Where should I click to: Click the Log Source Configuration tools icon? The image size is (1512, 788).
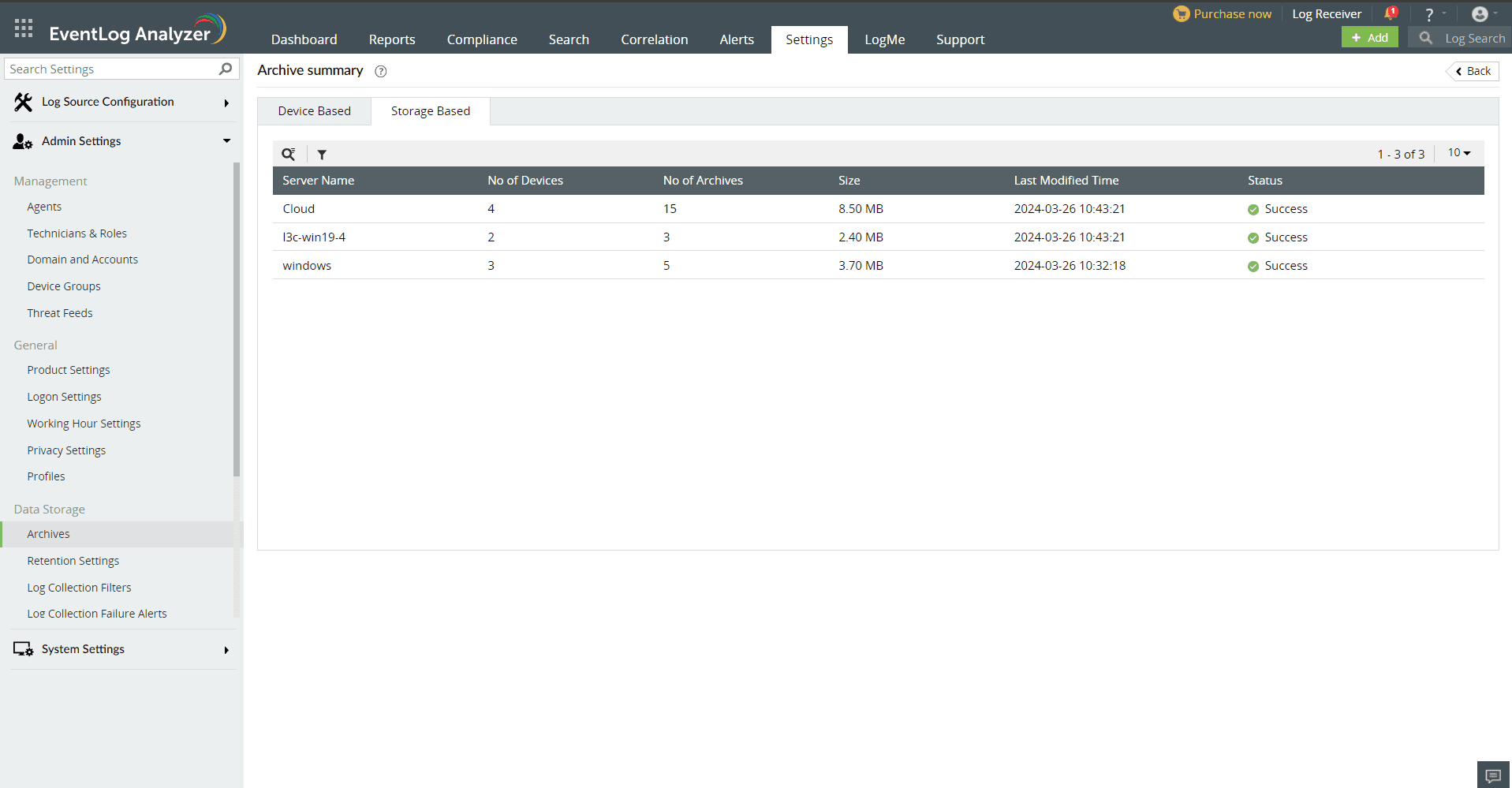pyautogui.click(x=23, y=102)
